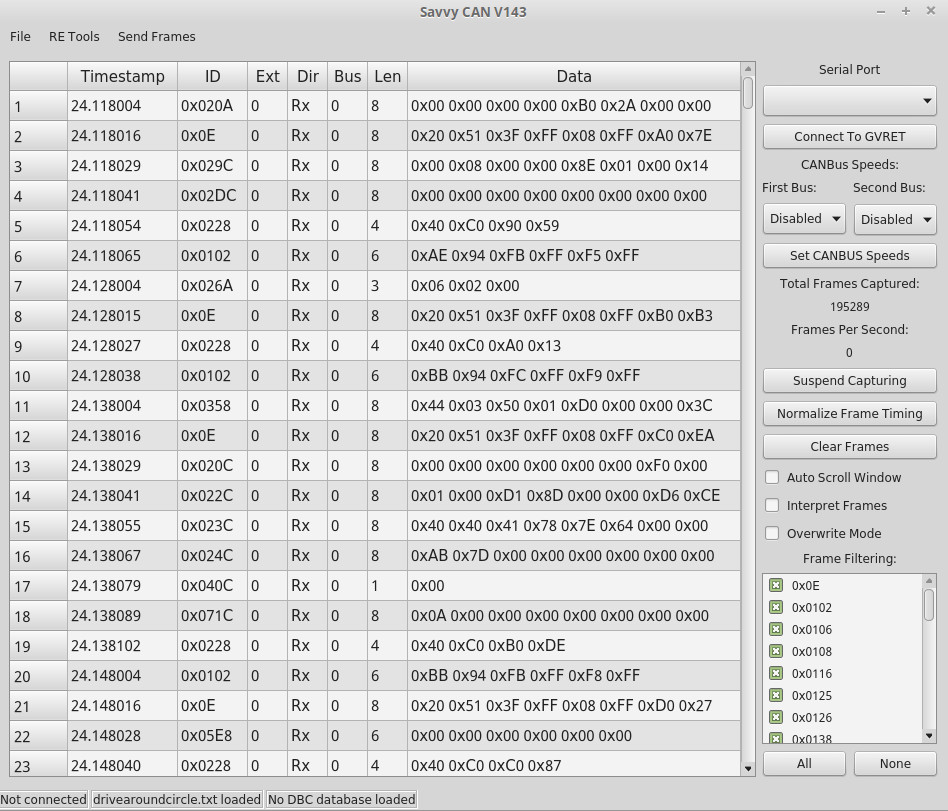Click the Not connected status indicator
Viewport: 948px width, 811px height.
(x=42, y=799)
